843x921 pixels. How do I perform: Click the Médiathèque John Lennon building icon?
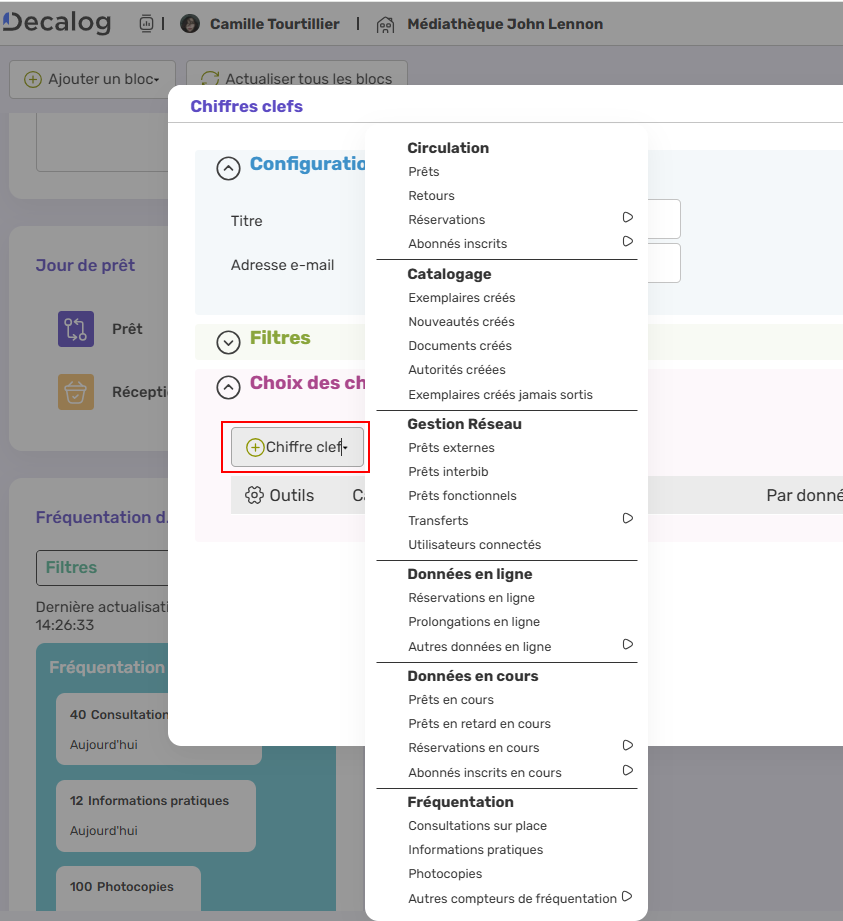(x=385, y=24)
